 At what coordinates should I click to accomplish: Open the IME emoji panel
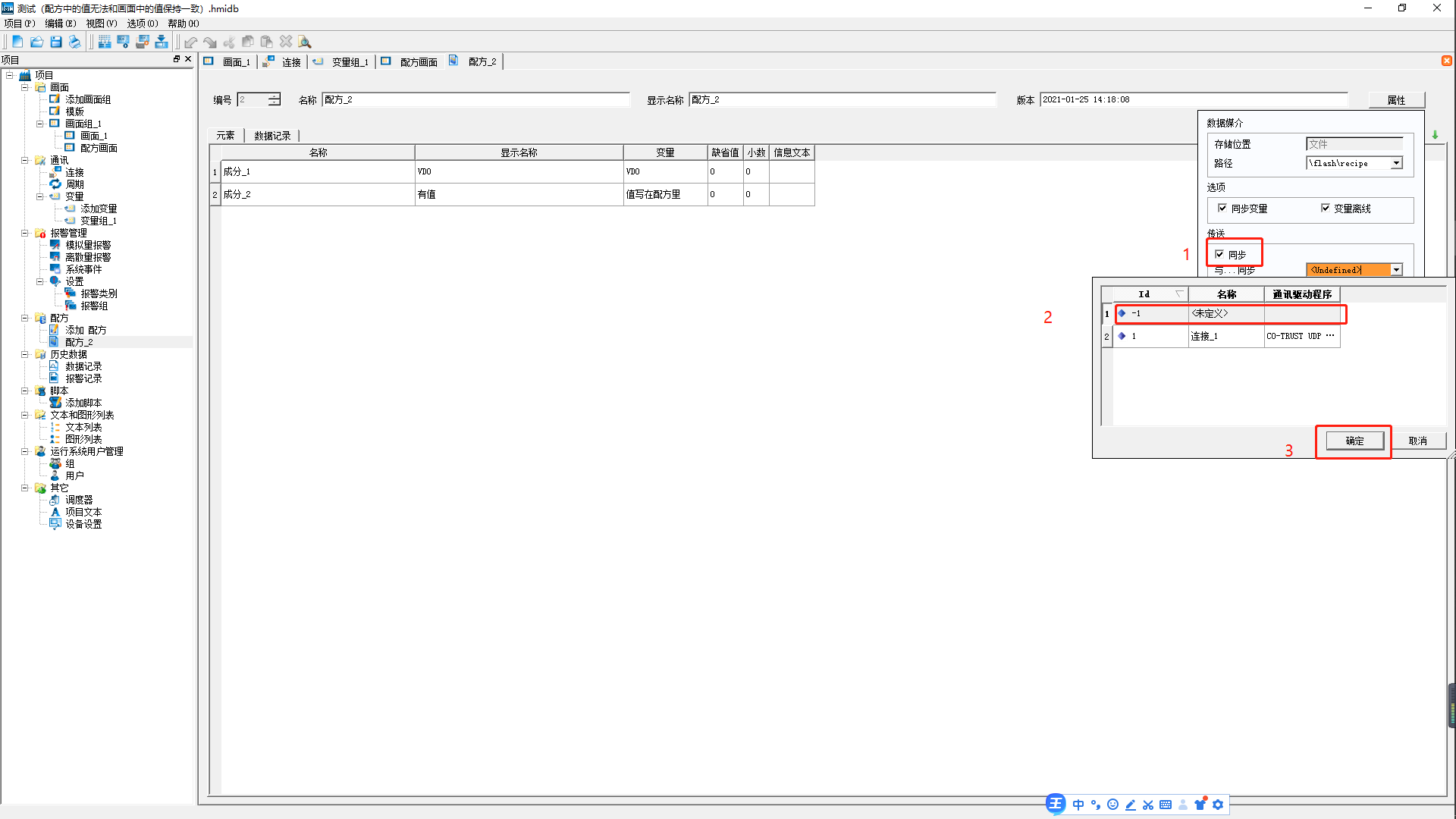(x=1113, y=805)
